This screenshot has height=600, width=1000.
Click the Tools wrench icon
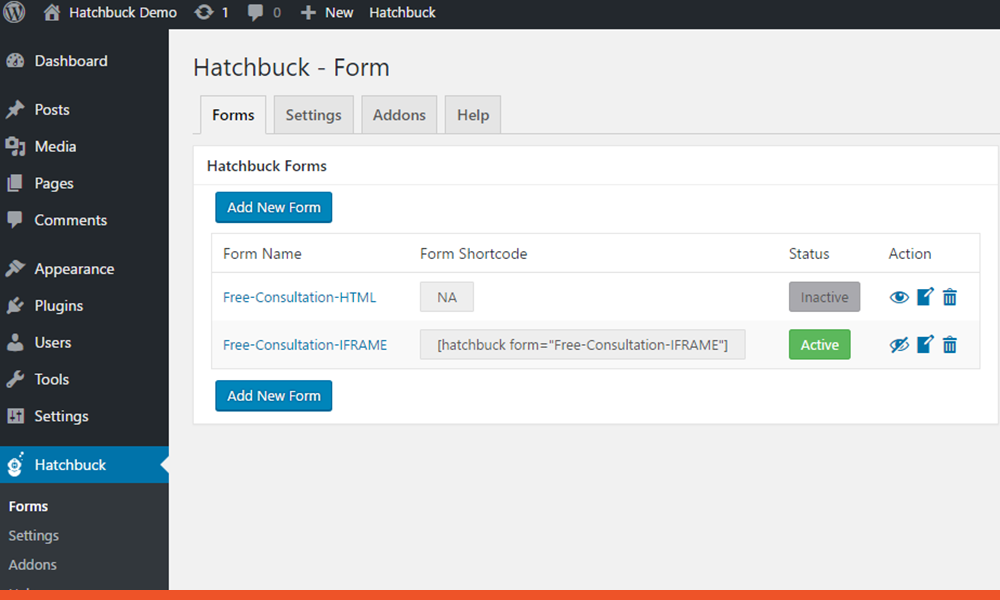(x=15, y=379)
